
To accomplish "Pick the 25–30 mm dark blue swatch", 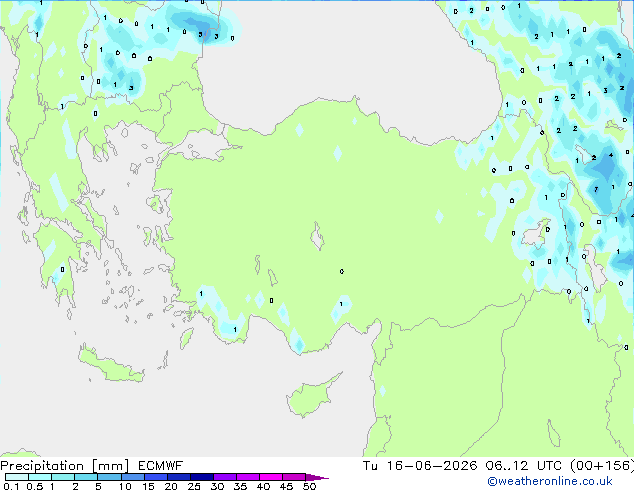I will tap(201, 477).
